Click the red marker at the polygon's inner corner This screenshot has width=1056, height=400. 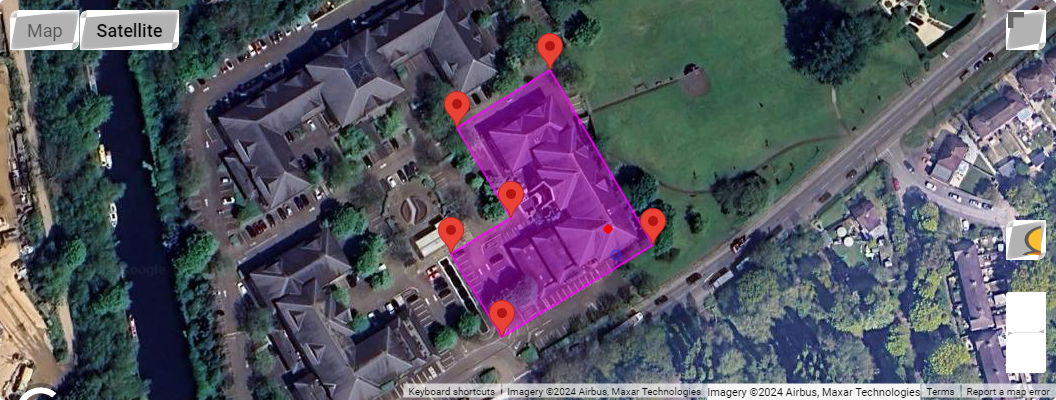tap(511, 199)
